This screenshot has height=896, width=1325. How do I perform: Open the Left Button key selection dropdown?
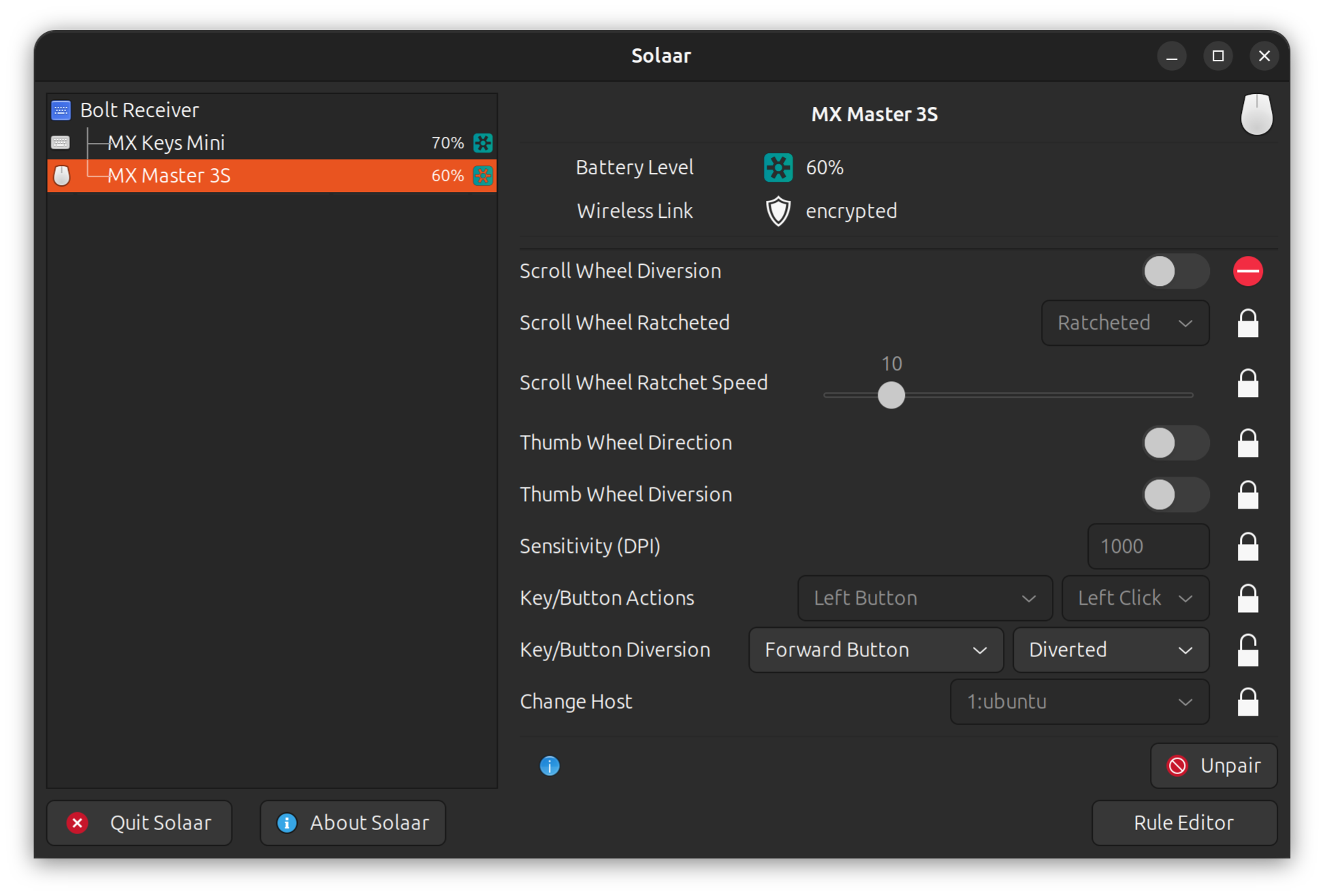pos(925,598)
